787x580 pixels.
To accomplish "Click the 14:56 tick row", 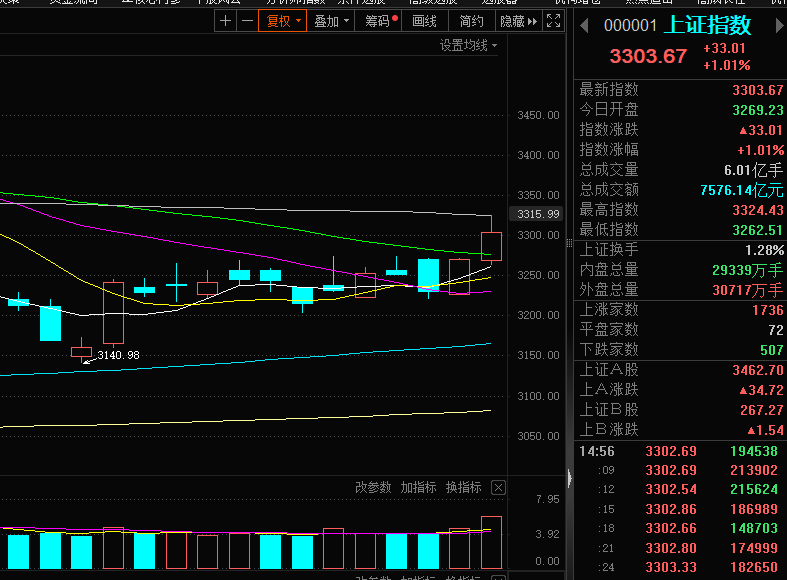I will [x=679, y=451].
